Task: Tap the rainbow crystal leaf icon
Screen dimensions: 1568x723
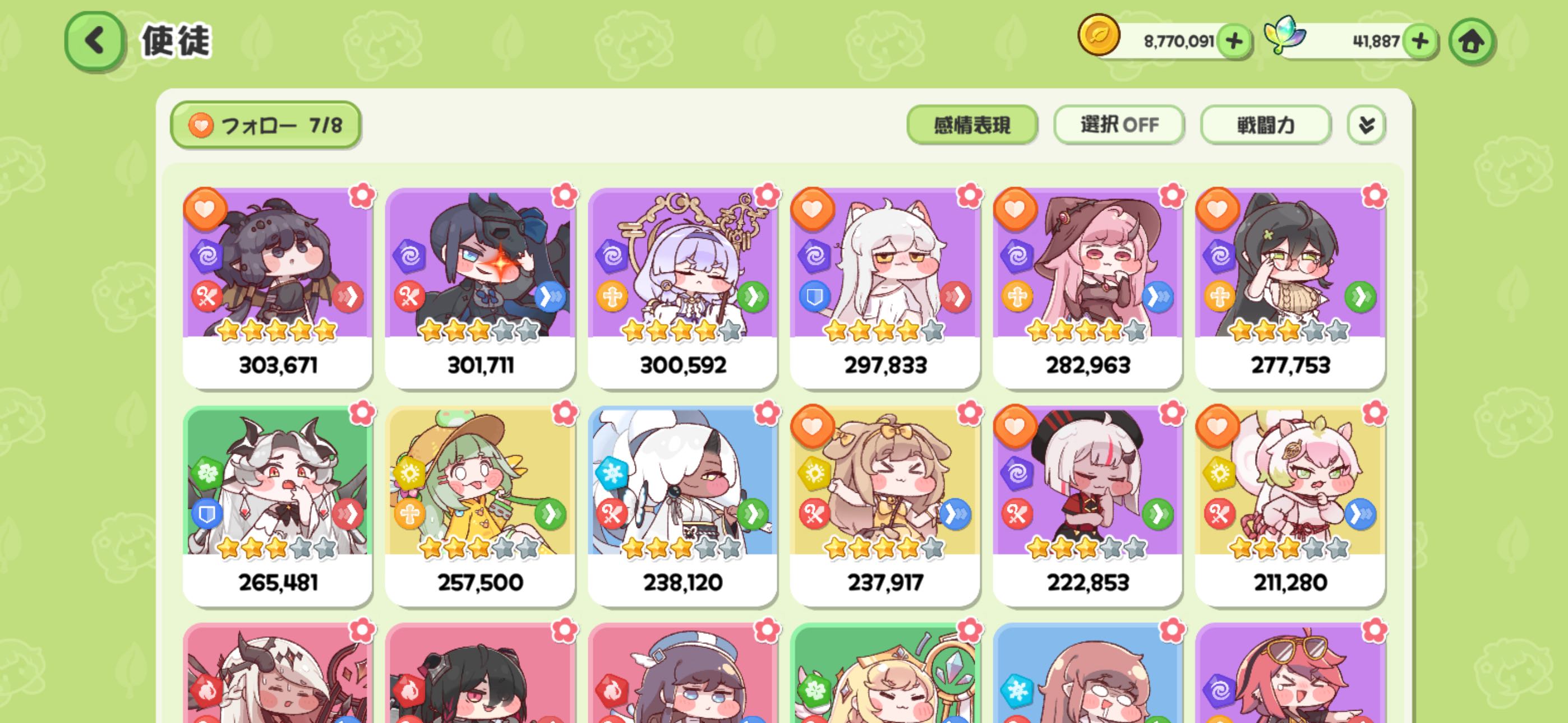Action: (1284, 35)
